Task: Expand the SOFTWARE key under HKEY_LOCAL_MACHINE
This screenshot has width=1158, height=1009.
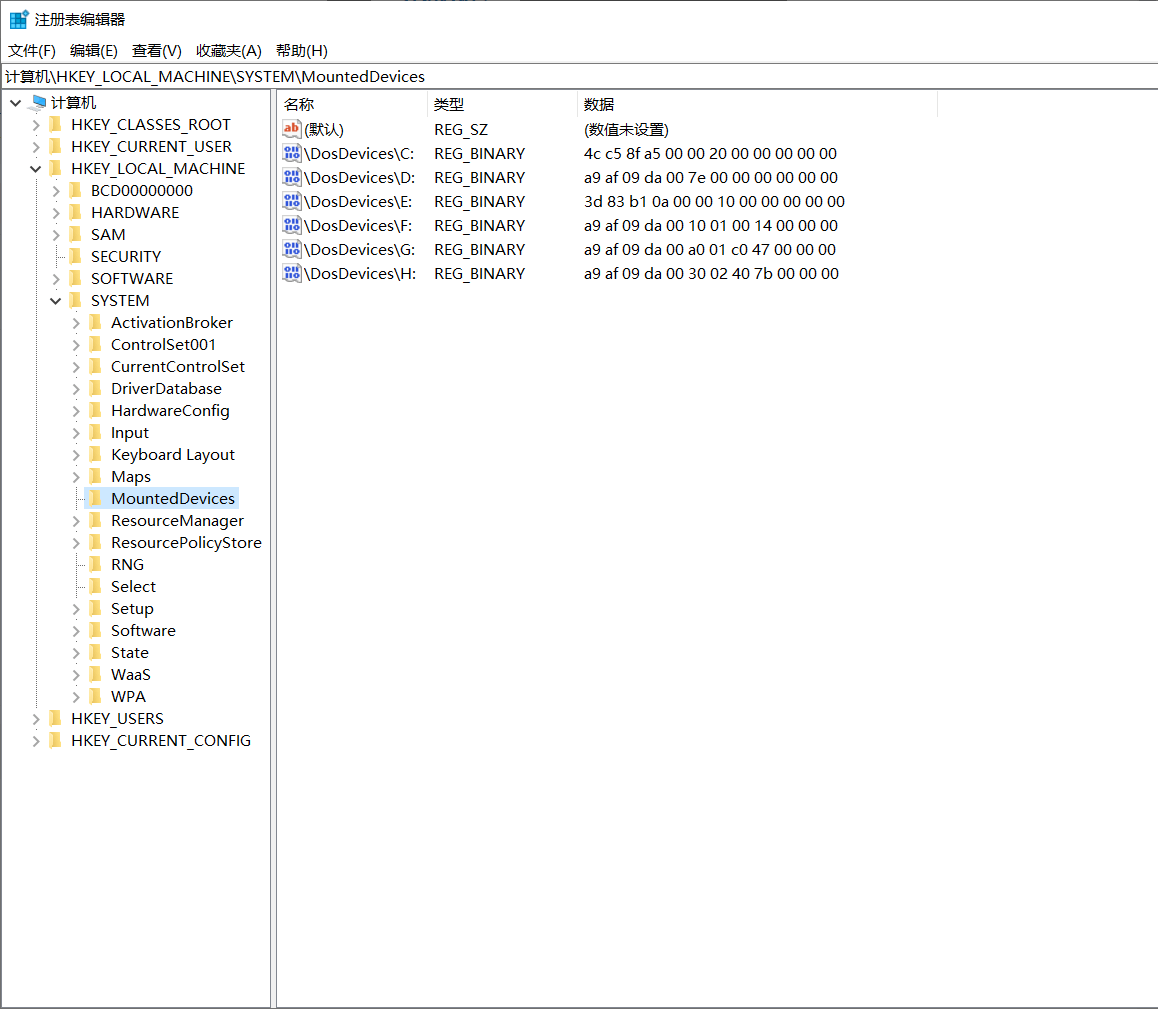Action: pos(55,278)
